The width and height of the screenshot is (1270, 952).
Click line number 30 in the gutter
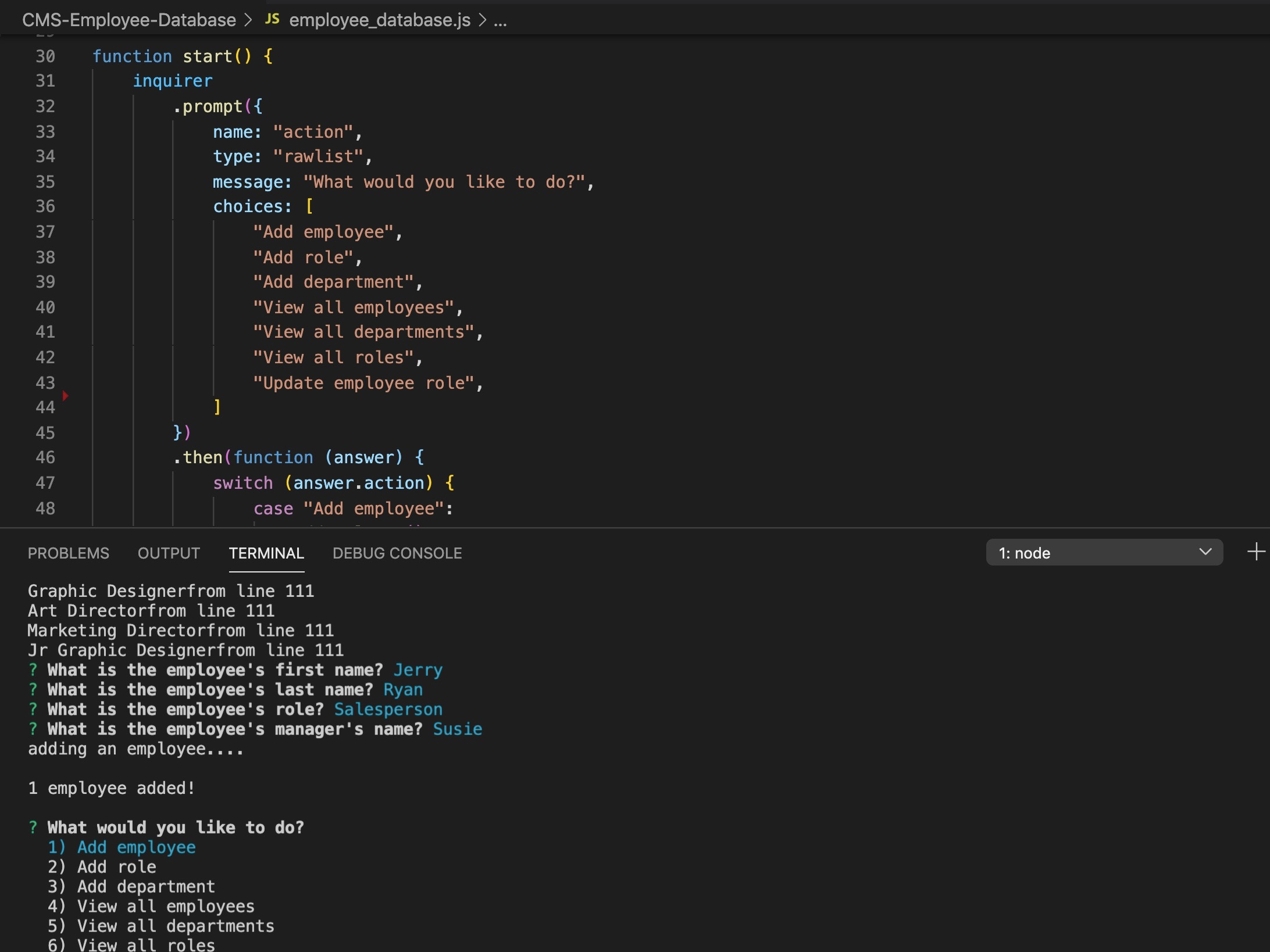pos(45,56)
